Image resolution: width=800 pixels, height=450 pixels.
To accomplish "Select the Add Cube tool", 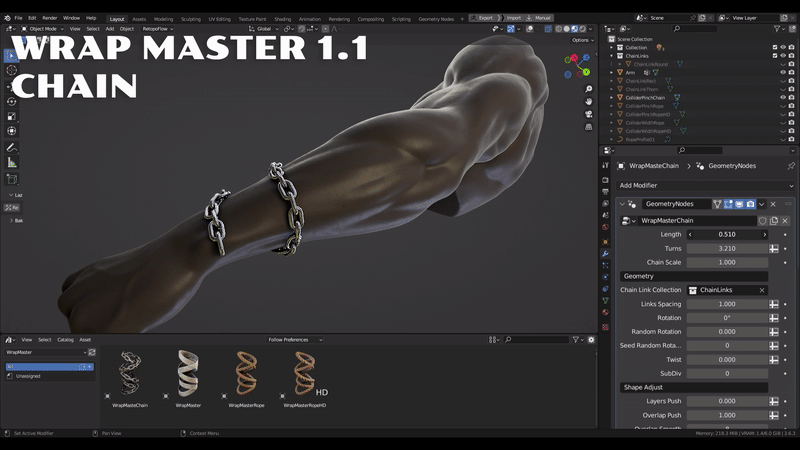I will [x=11, y=179].
